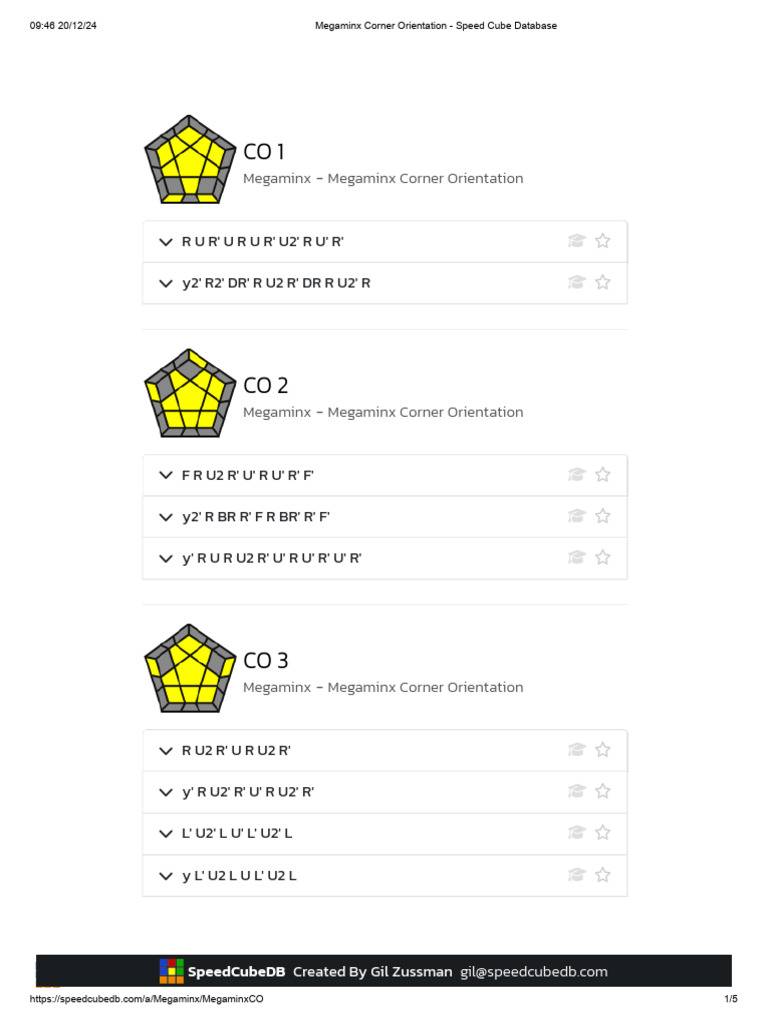Open the CO 1 case heading

pyautogui.click(x=264, y=152)
